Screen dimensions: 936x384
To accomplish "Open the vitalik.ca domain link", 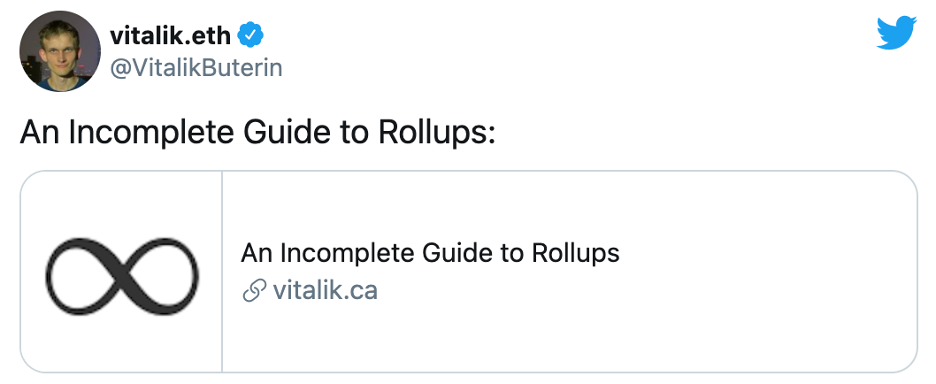I will click(x=325, y=291).
